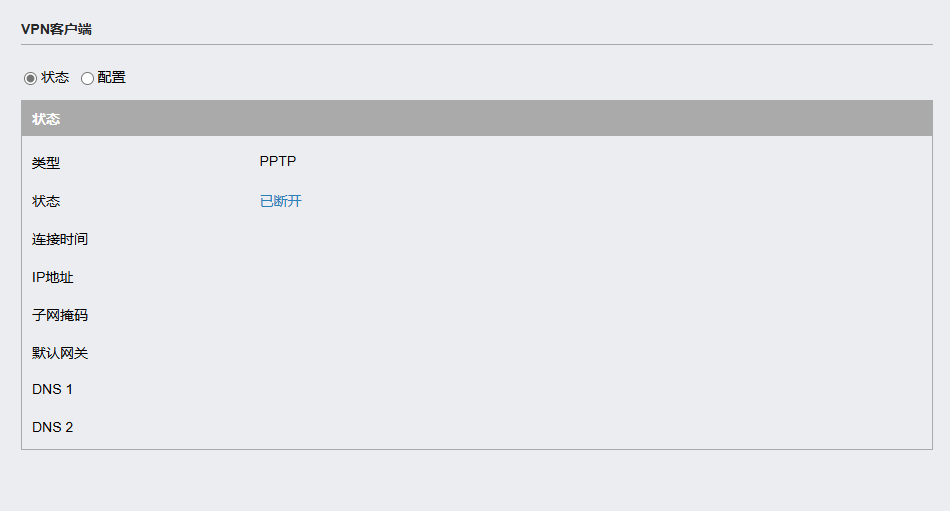
Task: Open the 已断开 status link
Action: click(x=281, y=201)
